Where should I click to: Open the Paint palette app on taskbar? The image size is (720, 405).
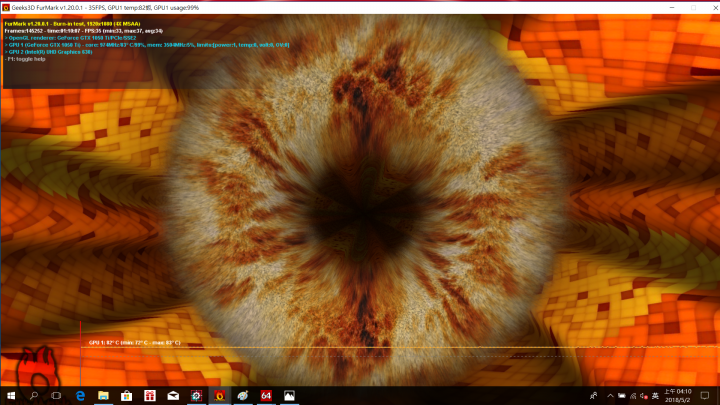pos(243,395)
